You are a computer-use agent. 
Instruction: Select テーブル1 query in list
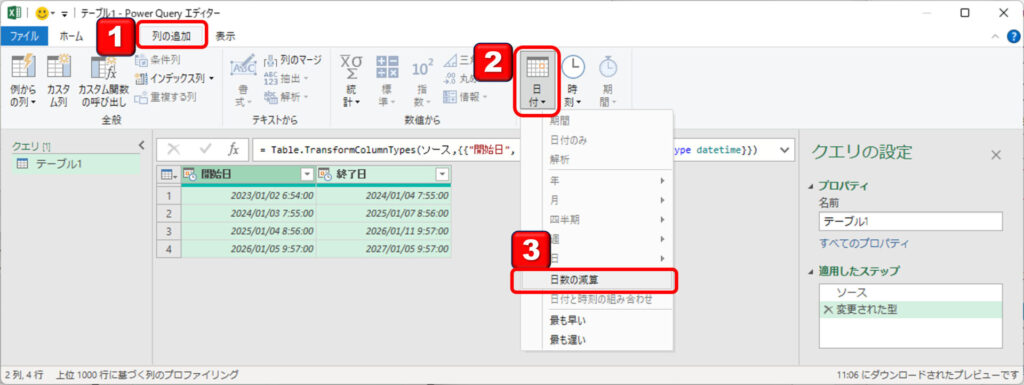(x=76, y=164)
